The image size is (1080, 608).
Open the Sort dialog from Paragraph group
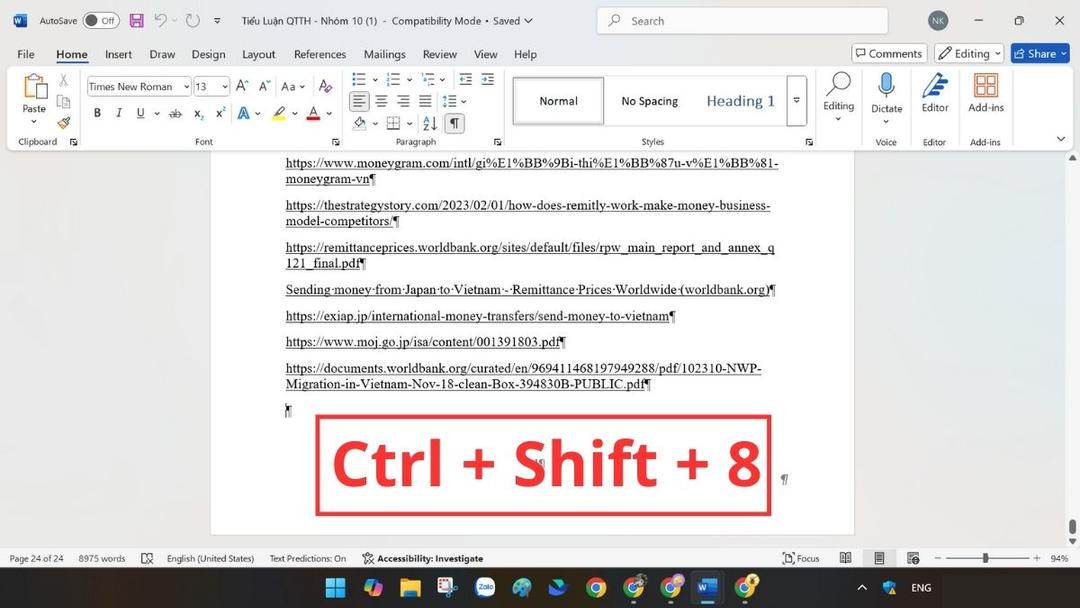point(428,123)
